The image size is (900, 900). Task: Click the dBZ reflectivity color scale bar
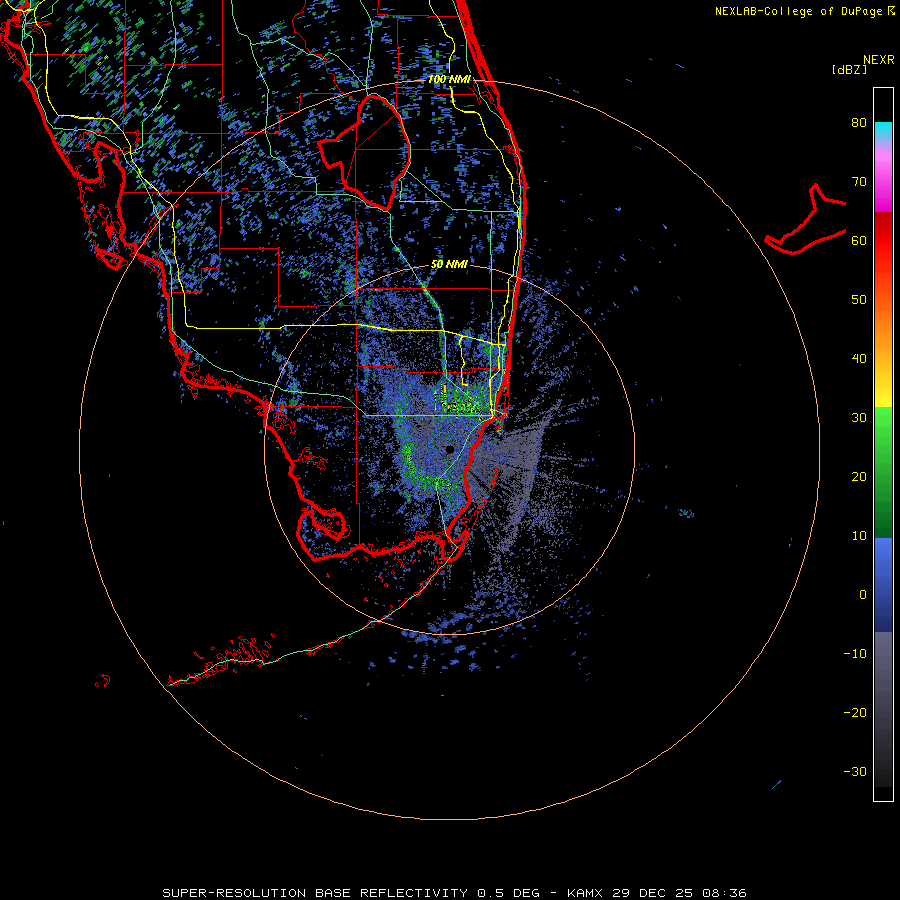click(x=883, y=444)
